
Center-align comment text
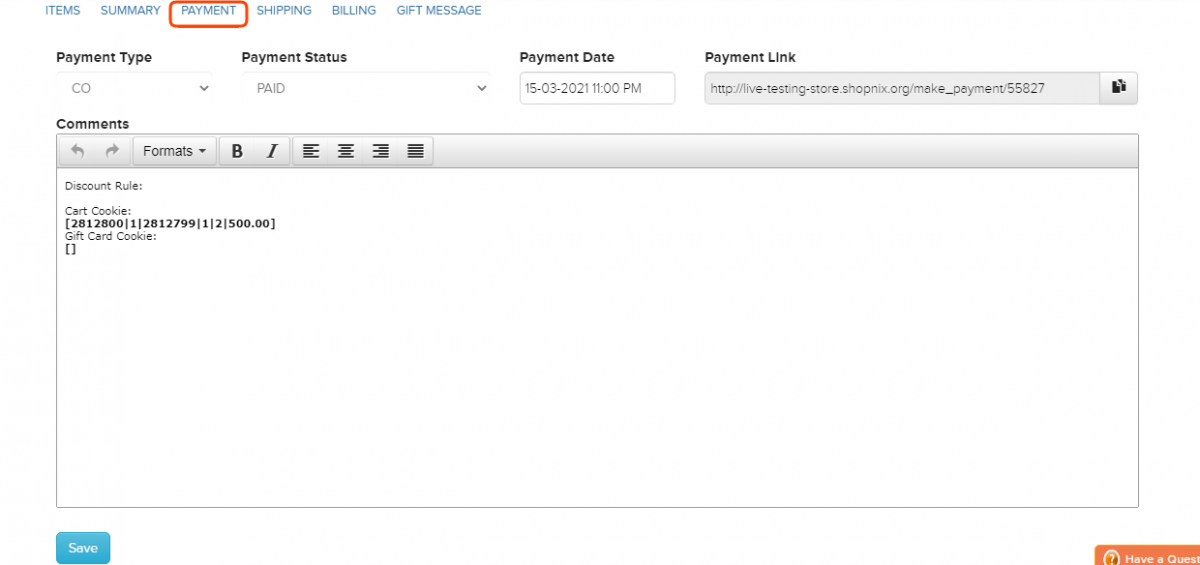pos(346,151)
